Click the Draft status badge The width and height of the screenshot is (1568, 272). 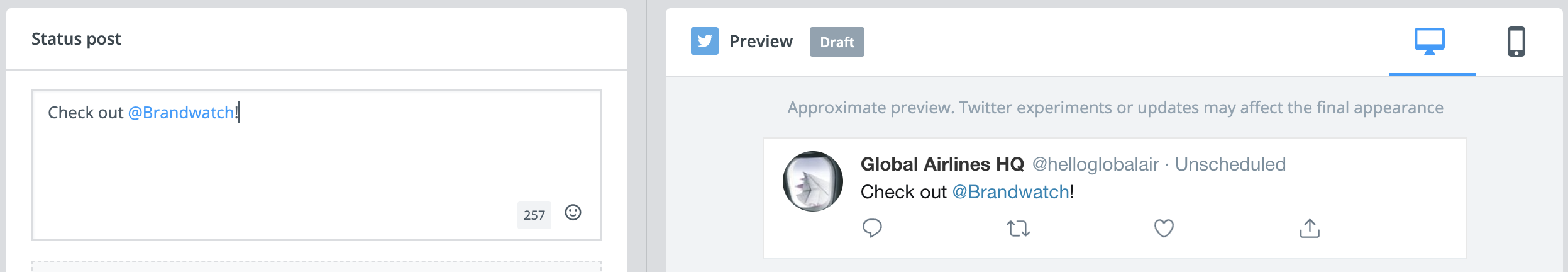click(x=837, y=42)
